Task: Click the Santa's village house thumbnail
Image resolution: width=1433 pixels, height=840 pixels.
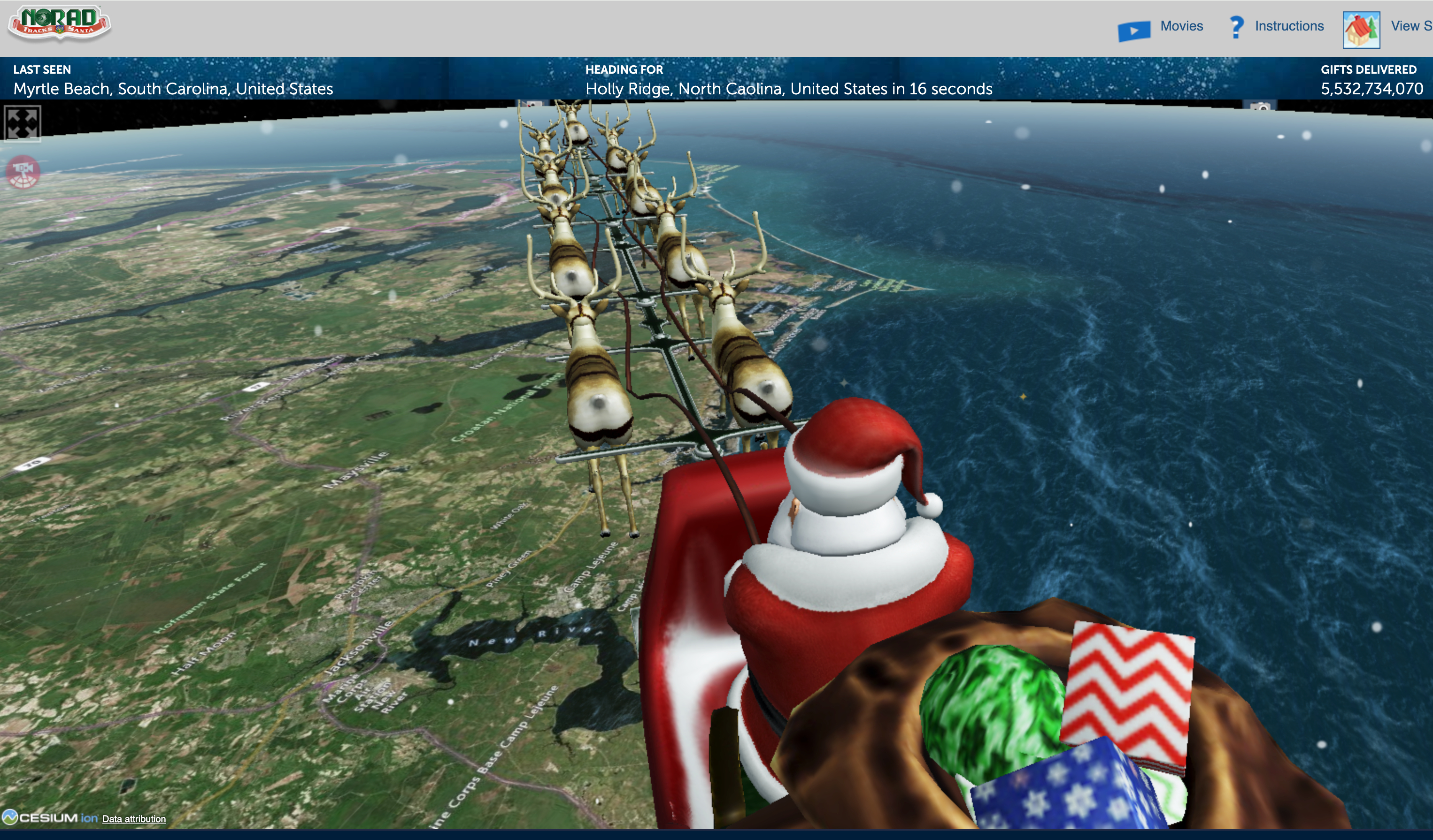Action: pos(1361,30)
